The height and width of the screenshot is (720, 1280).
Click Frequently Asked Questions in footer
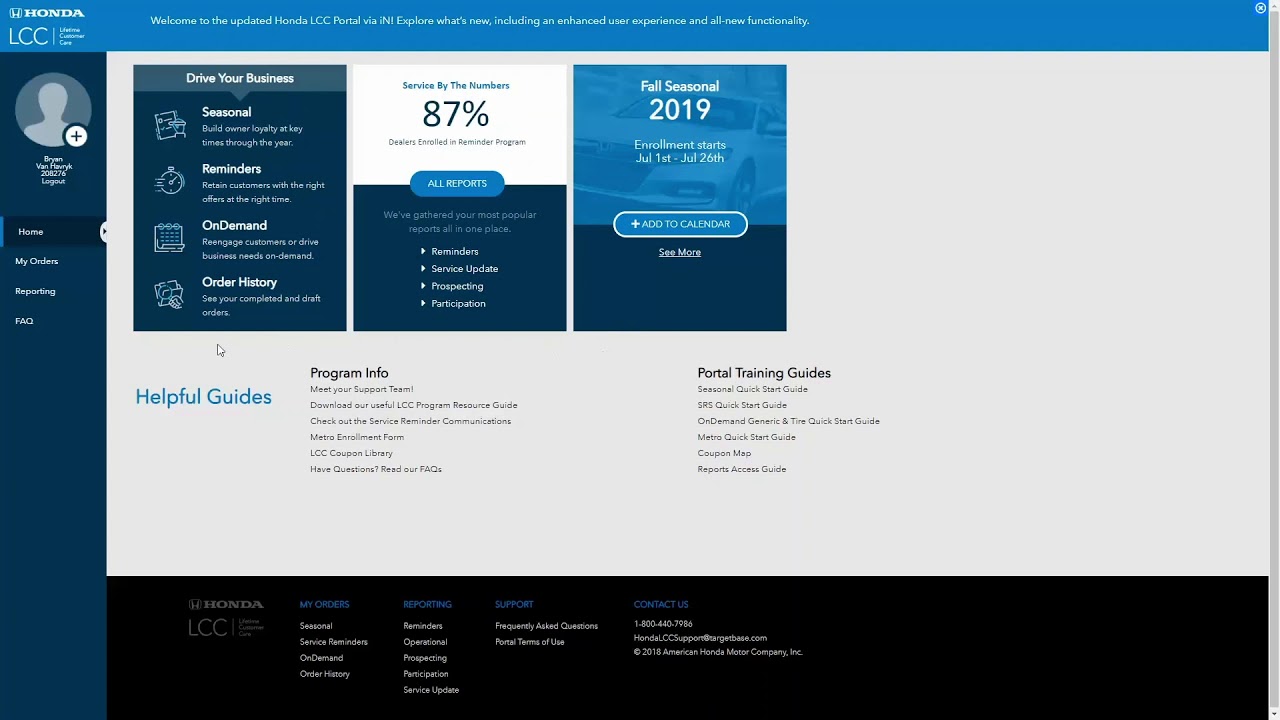(546, 626)
